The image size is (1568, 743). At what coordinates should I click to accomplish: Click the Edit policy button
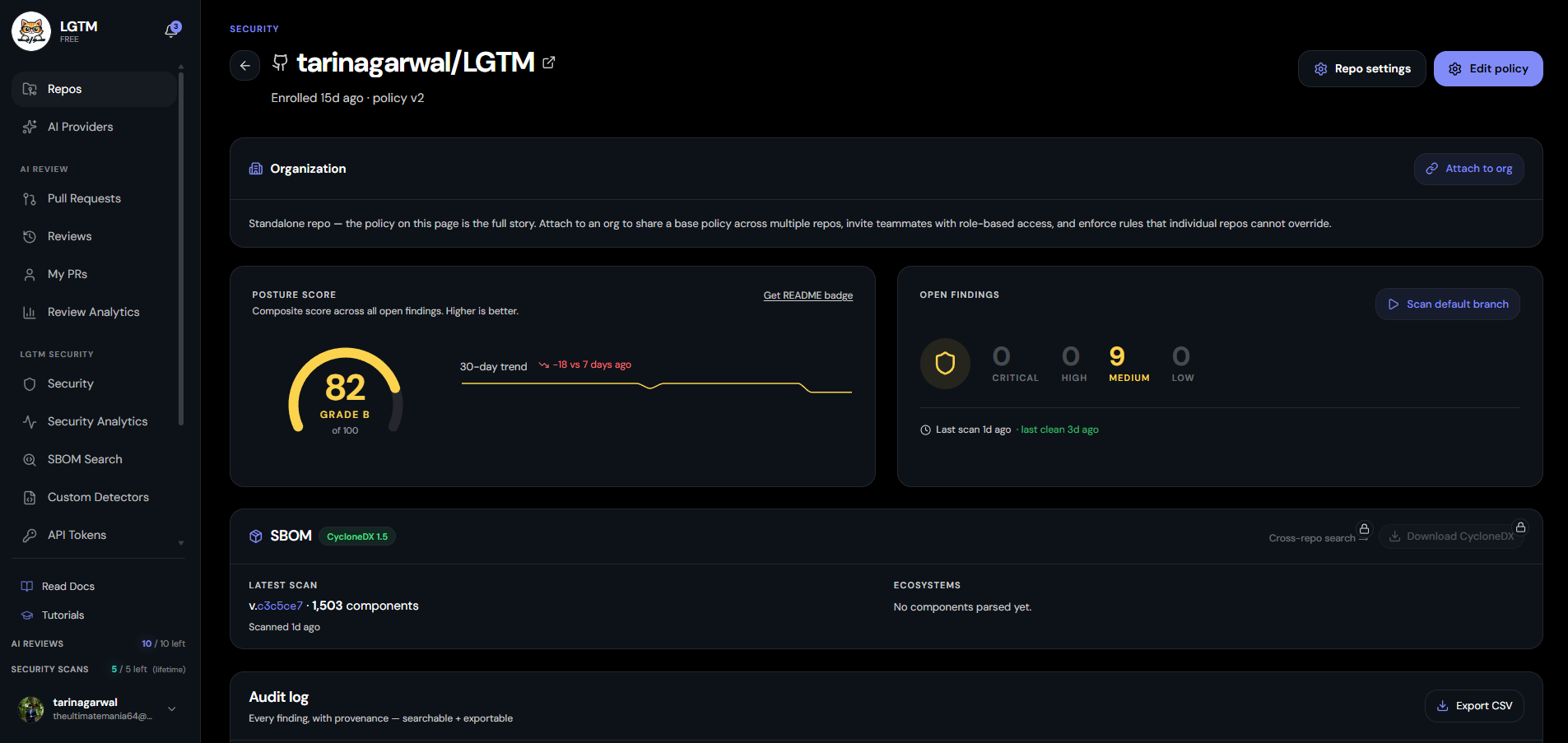1488,68
